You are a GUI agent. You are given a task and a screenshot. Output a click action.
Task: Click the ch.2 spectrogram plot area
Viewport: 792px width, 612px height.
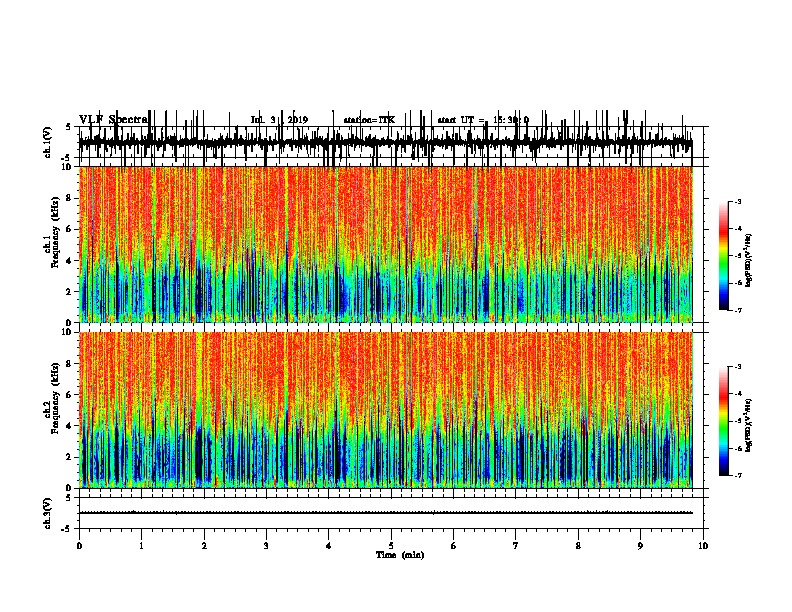[386, 410]
